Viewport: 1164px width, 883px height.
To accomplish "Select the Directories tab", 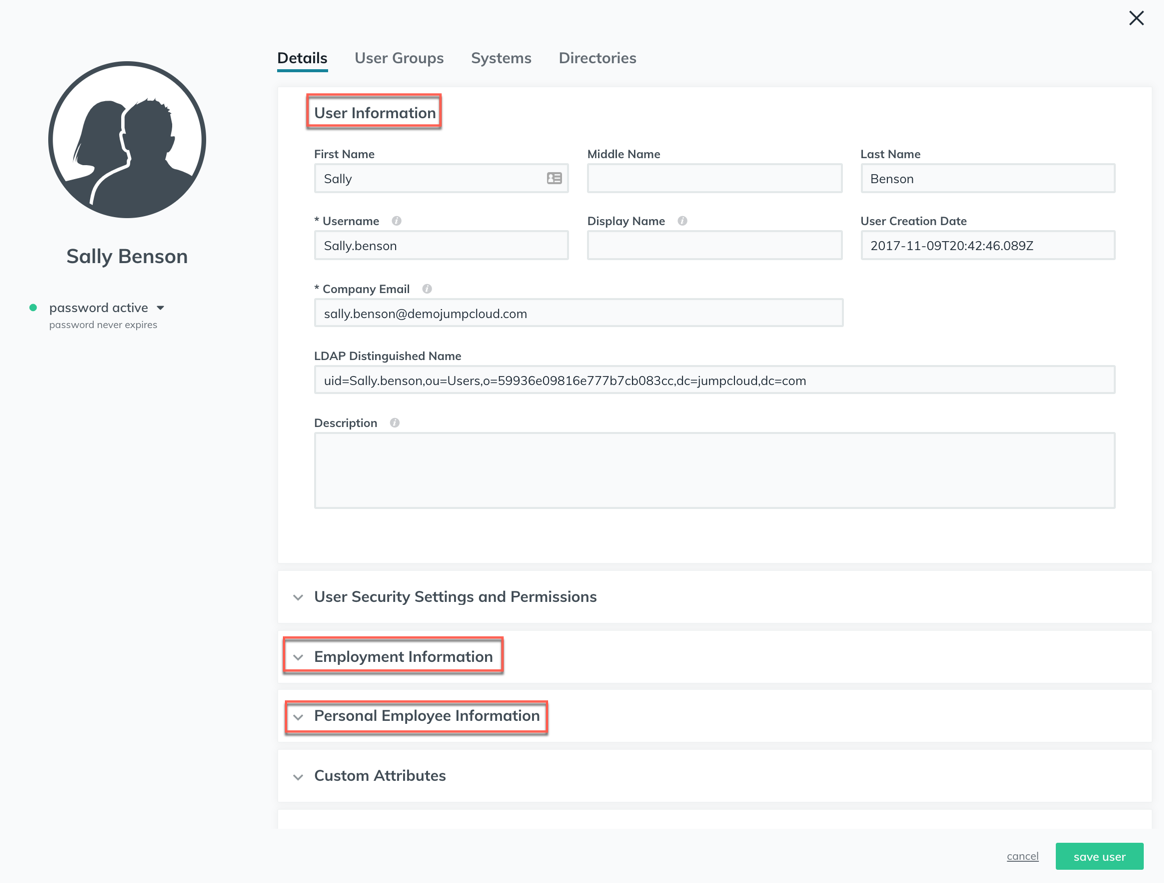I will (x=597, y=58).
